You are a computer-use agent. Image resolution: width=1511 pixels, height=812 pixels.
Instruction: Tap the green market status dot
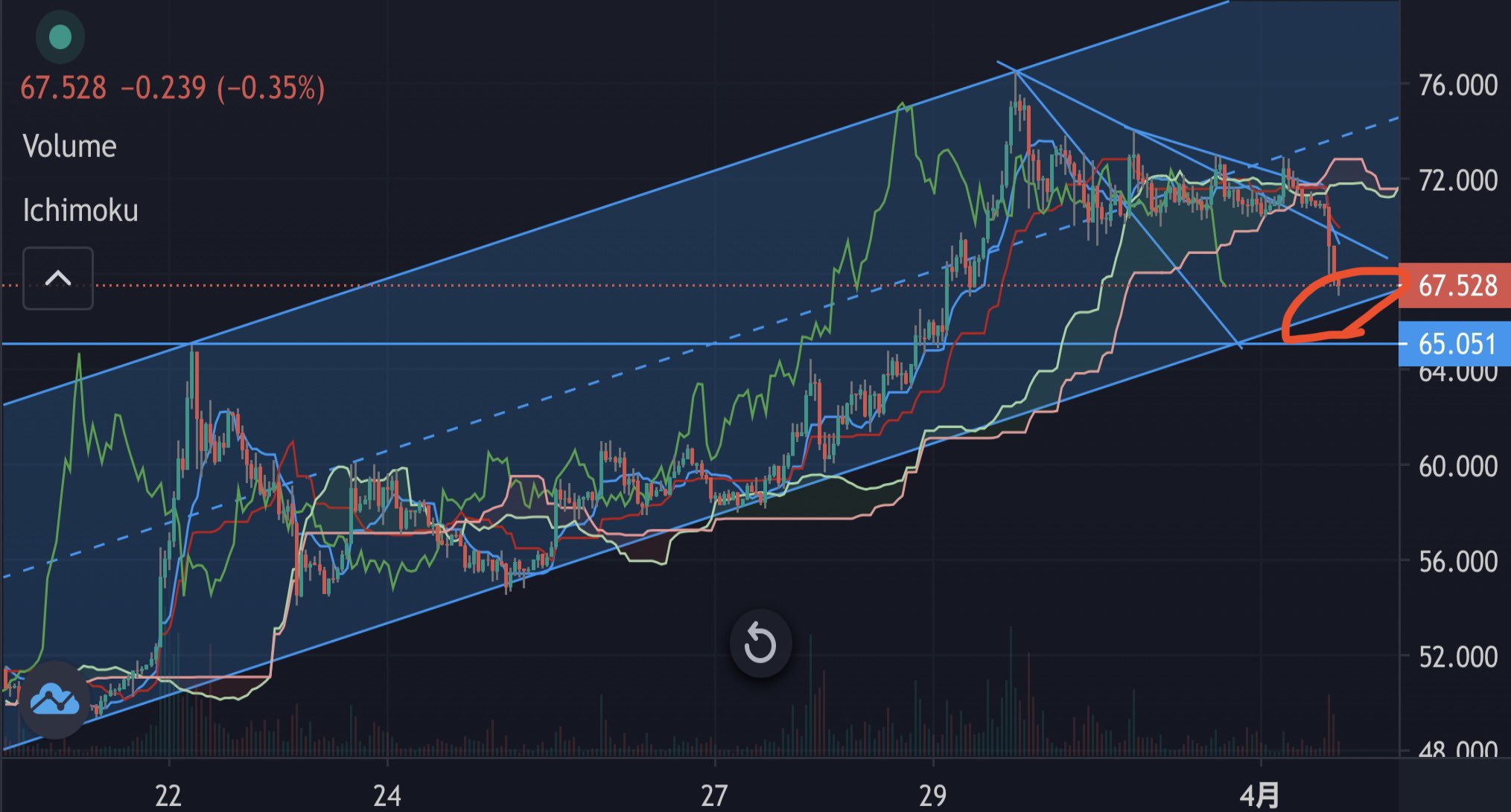coord(60,37)
